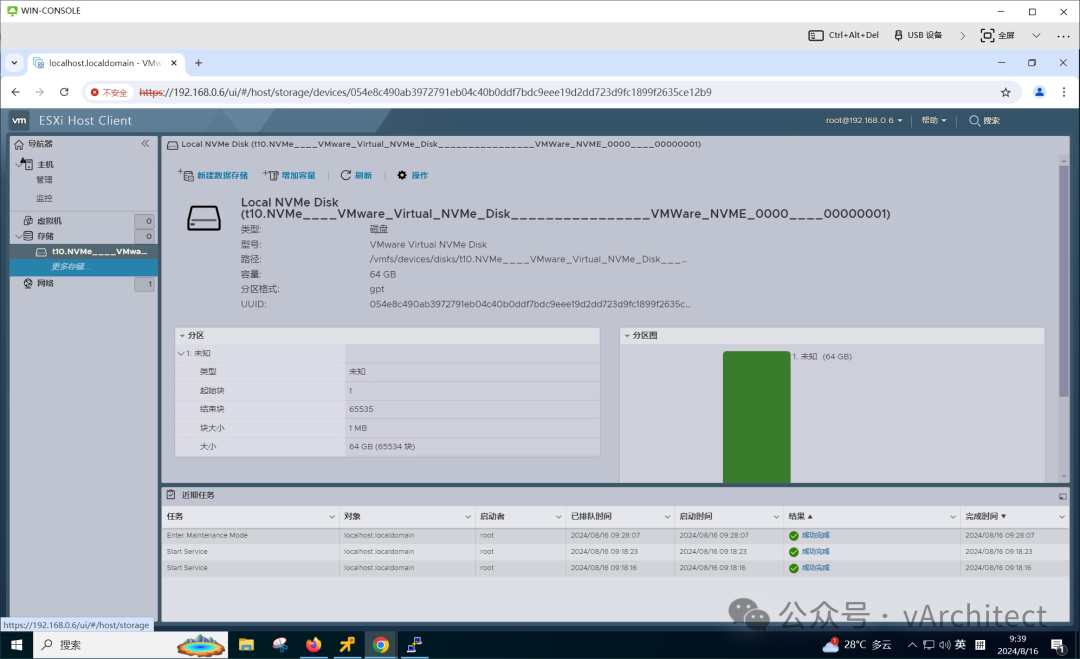
Task: Open the Chrome profile icon
Action: coord(1039,92)
